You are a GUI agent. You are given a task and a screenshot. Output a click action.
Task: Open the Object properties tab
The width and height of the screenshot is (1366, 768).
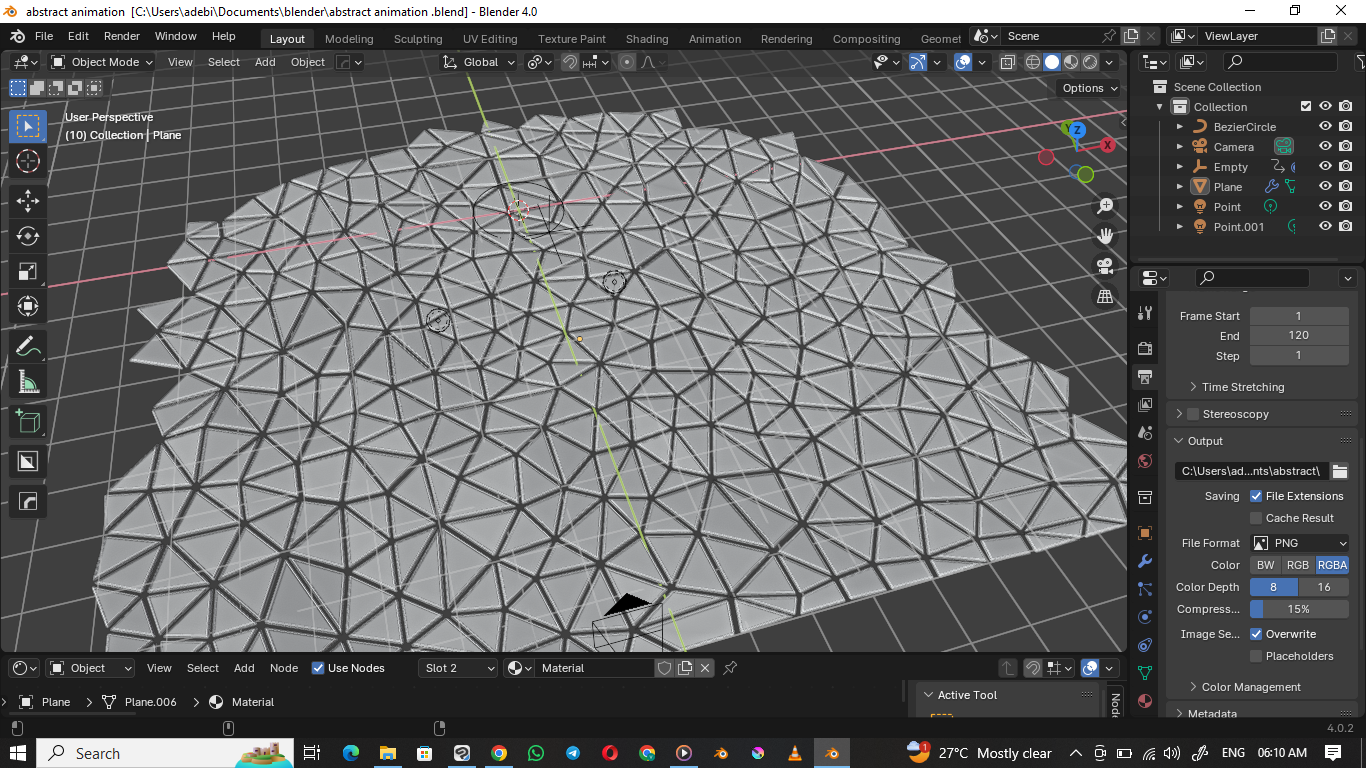[x=1146, y=532]
